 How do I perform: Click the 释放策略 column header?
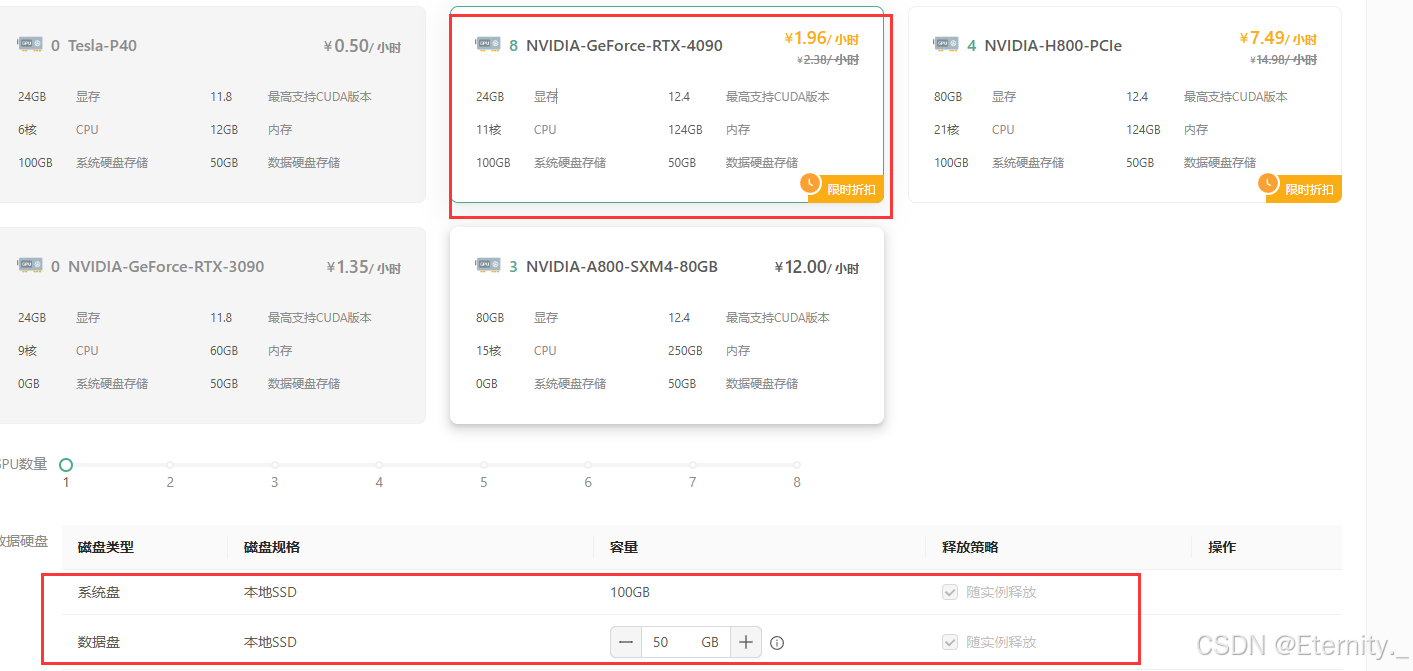(970, 547)
